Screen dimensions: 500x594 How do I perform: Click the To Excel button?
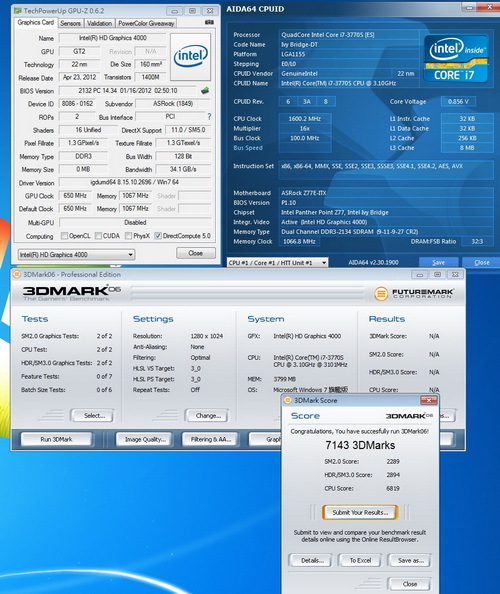pyautogui.click(x=360, y=560)
